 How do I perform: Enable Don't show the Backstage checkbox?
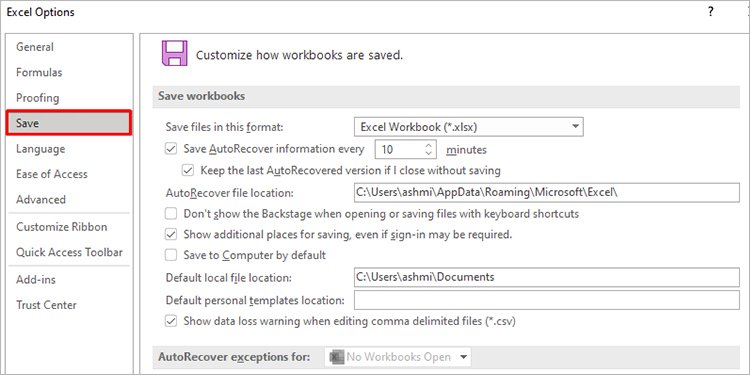click(x=171, y=213)
